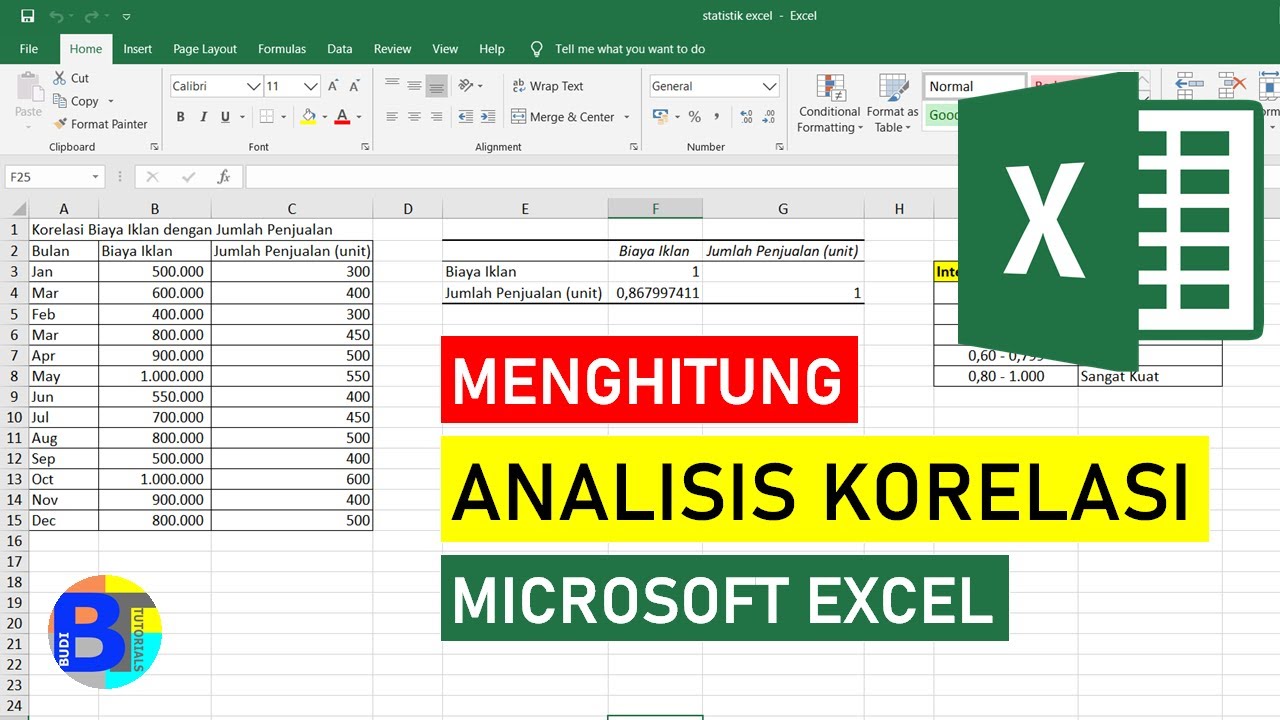
Task: Click the Accounting Number Format icon
Action: tap(660, 117)
